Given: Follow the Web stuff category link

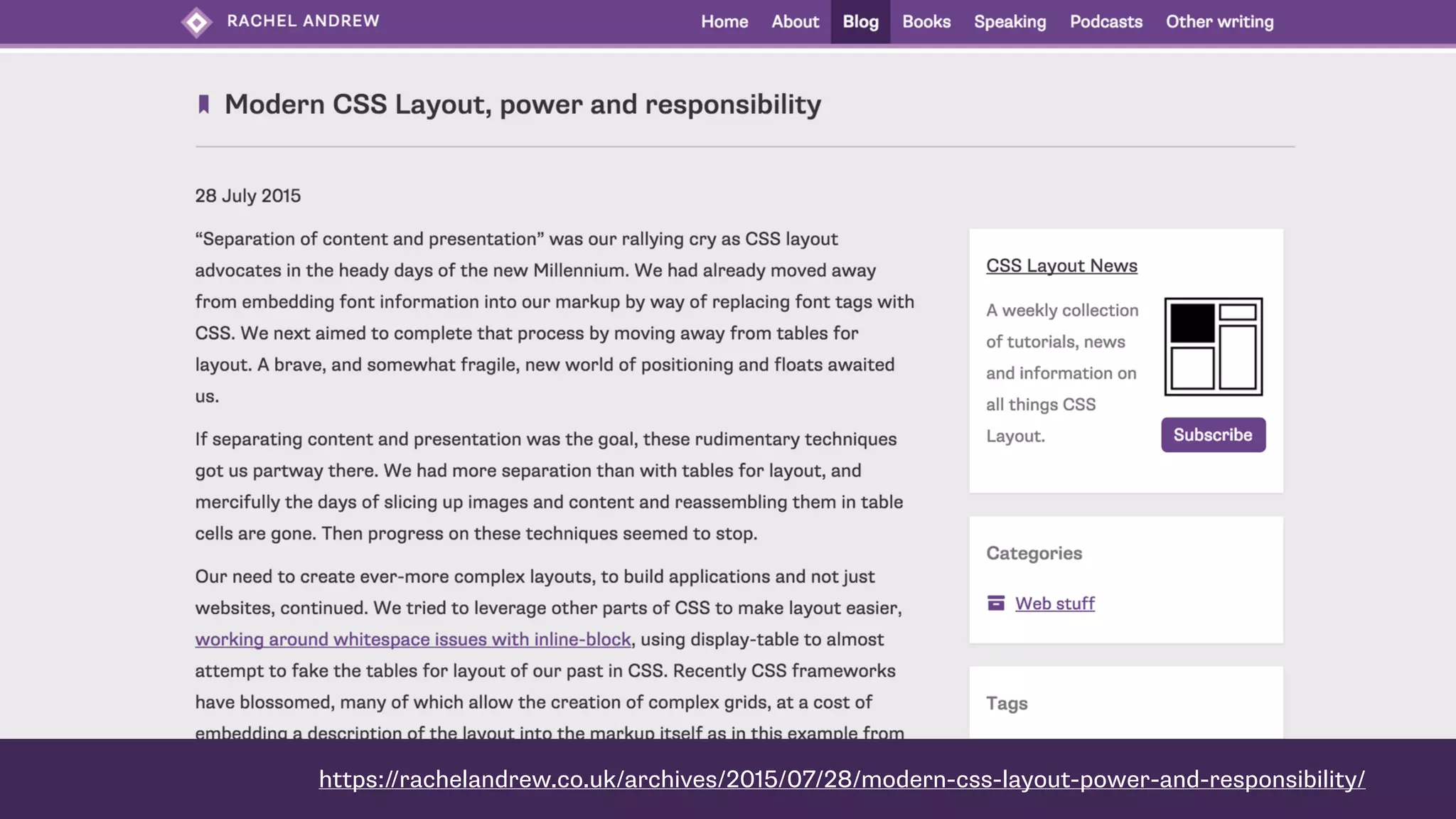Looking at the screenshot, I should click(1054, 604).
